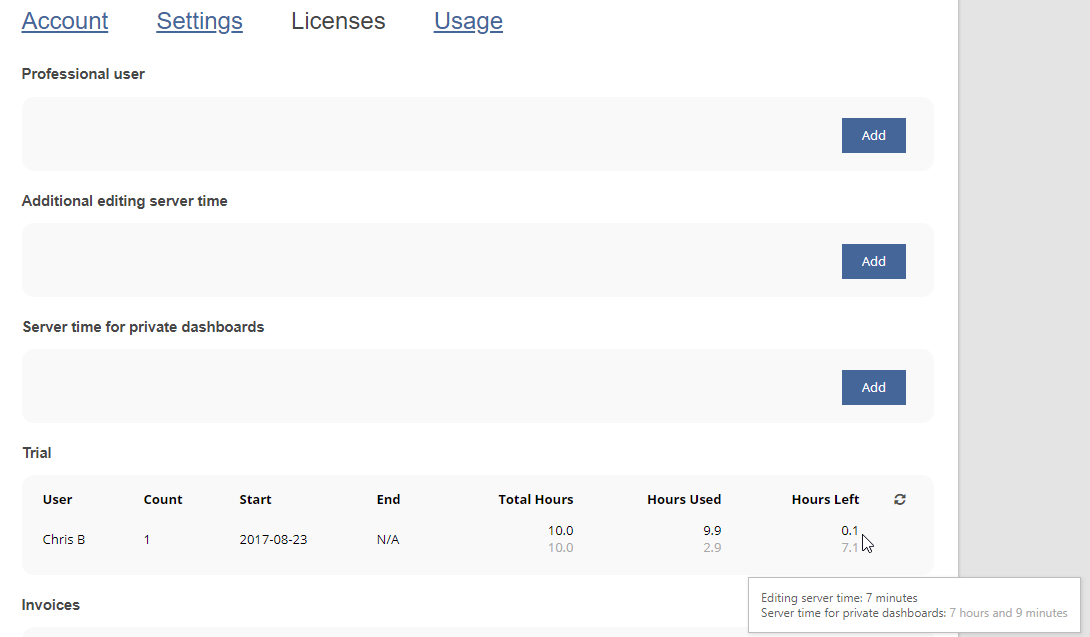Click the Start column header

tap(255, 500)
